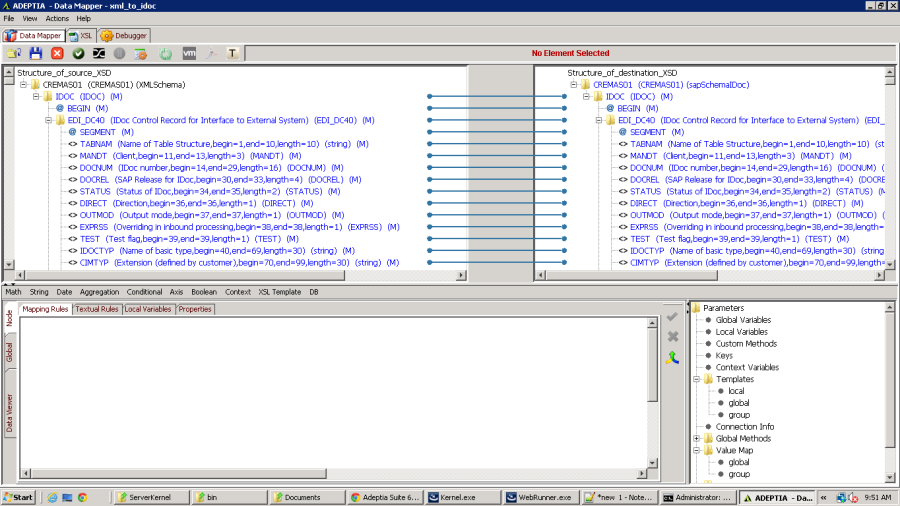Switch to Kernel.exe in the taskbar
The image size is (900, 506).
click(463, 497)
